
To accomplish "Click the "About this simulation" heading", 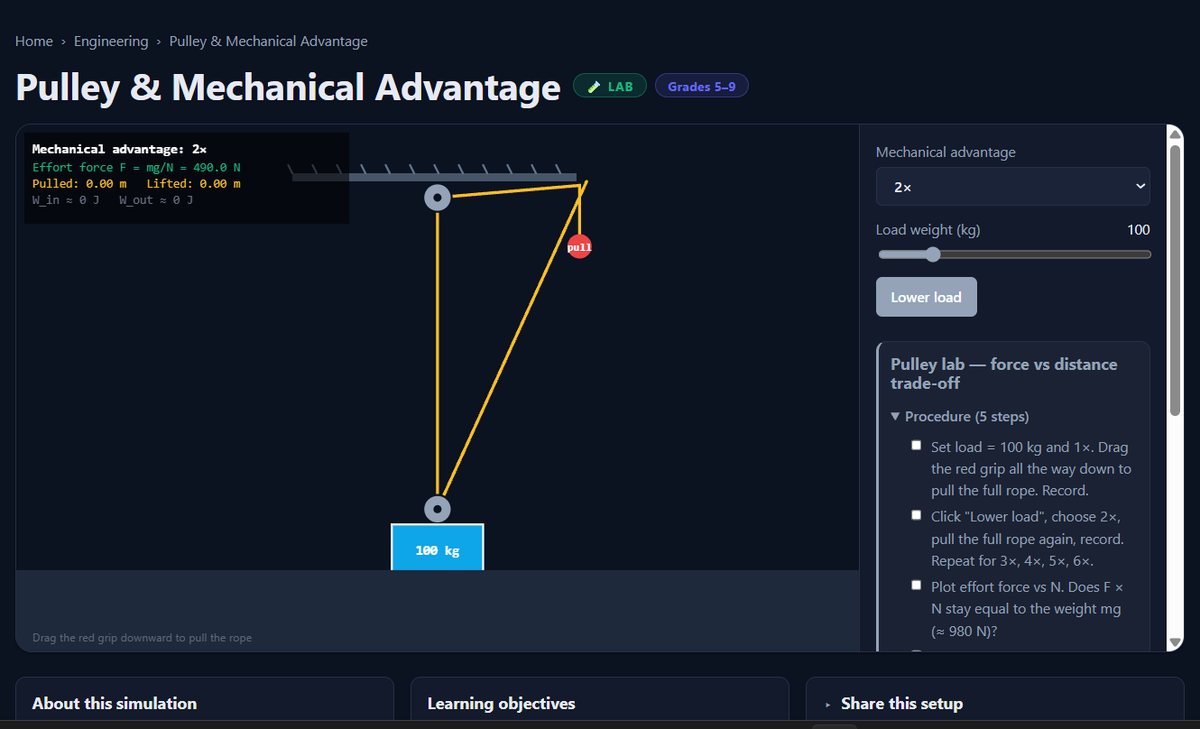I will [114, 704].
